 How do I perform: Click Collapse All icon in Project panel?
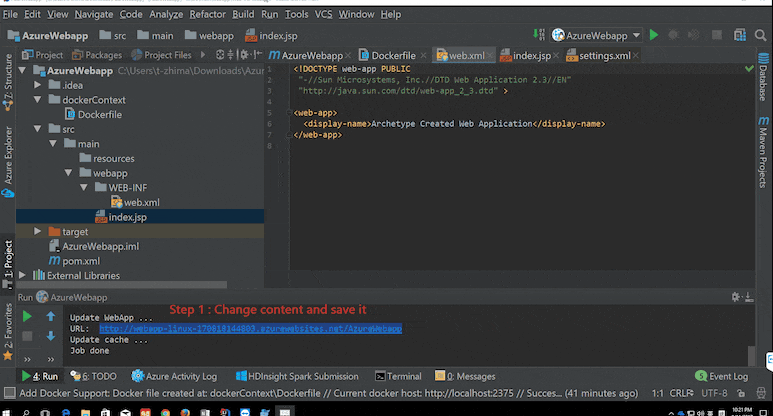pyautogui.click(x=230, y=55)
